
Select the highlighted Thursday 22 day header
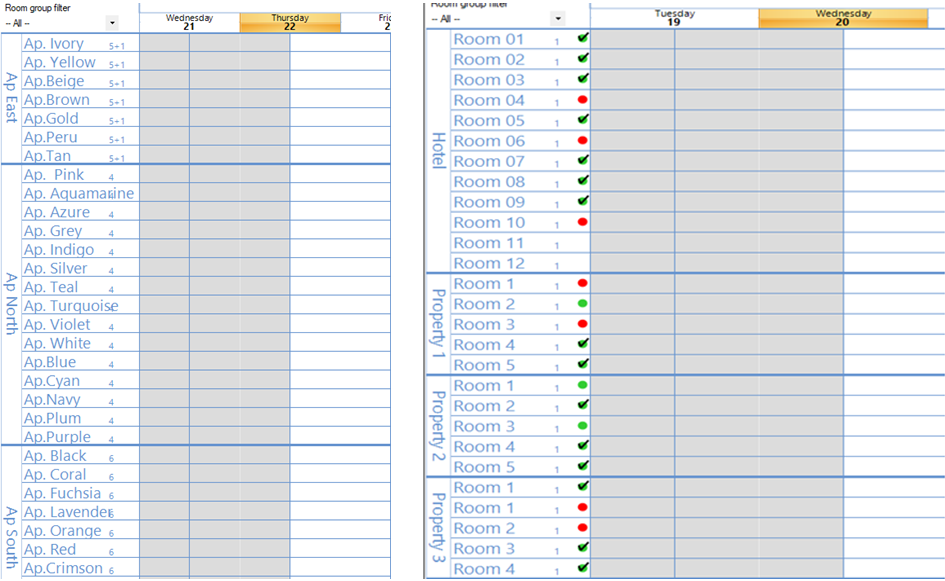[290, 22]
